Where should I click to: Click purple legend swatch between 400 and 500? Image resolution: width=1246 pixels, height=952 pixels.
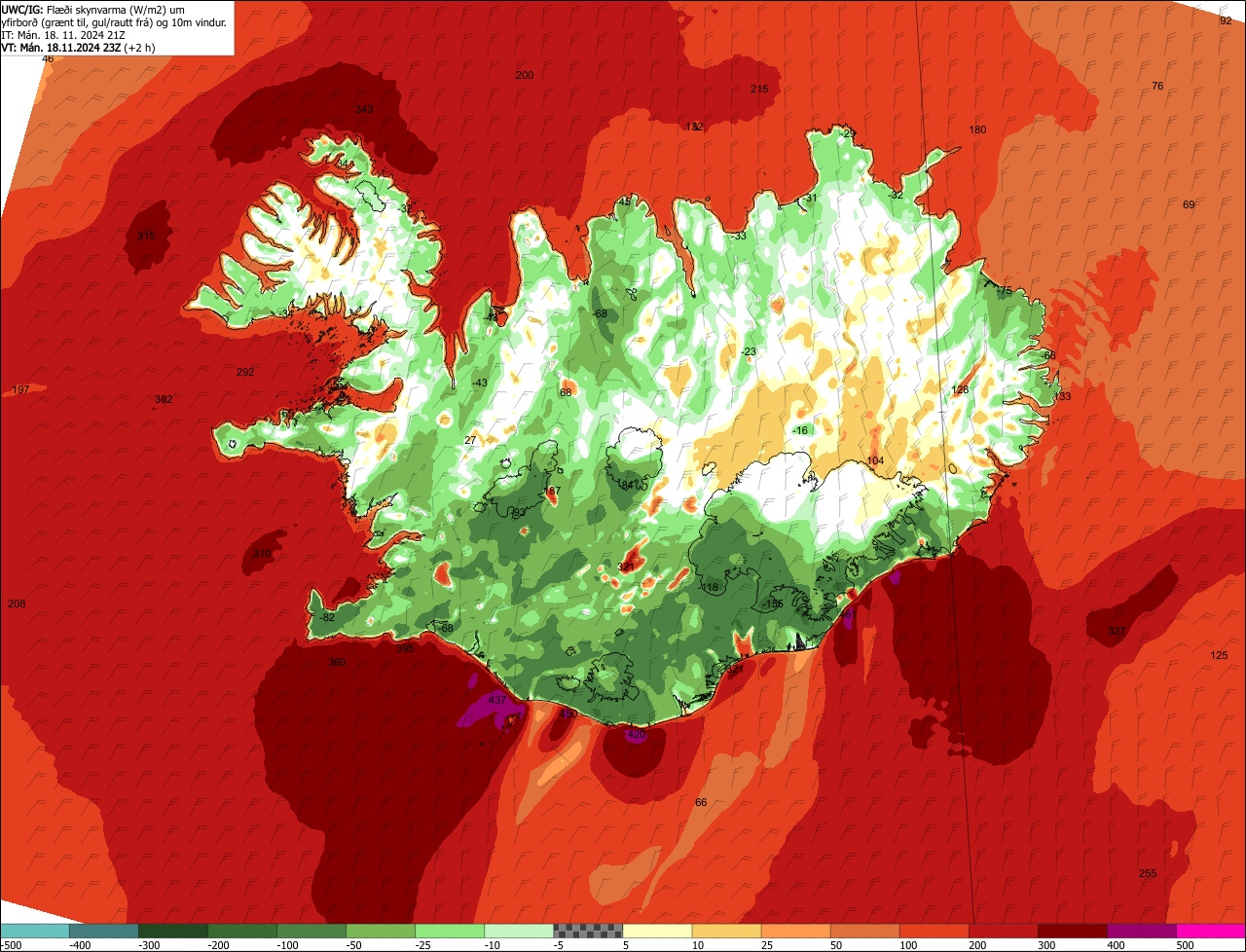pos(1141,931)
